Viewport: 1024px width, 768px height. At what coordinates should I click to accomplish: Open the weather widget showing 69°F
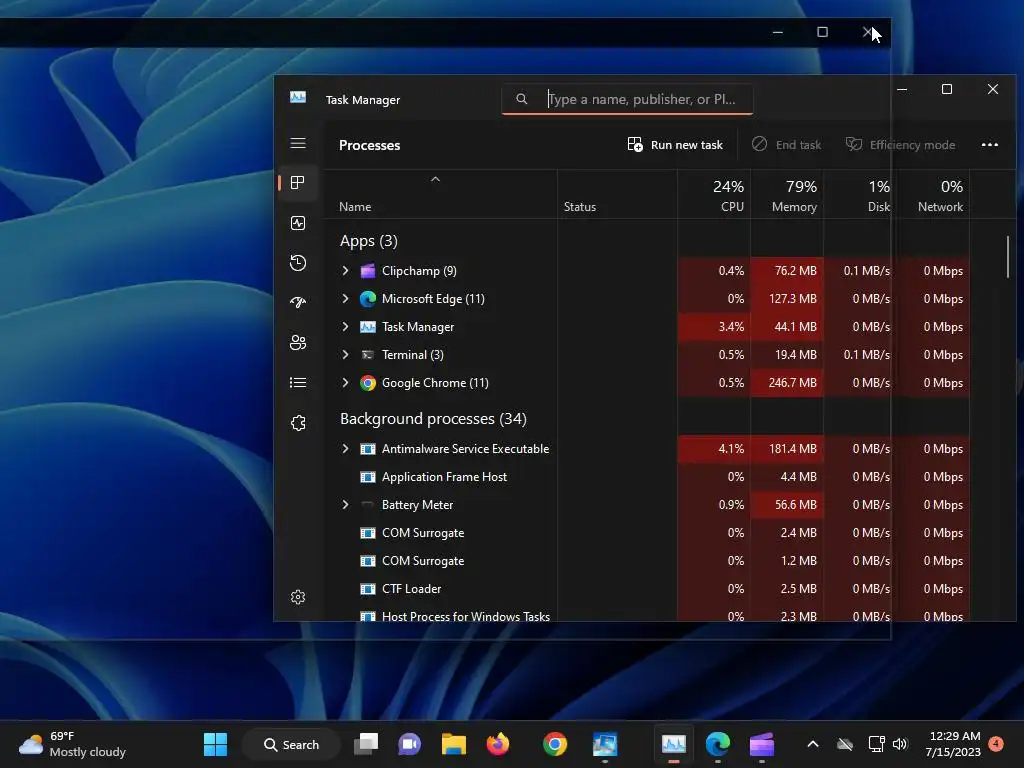point(72,744)
